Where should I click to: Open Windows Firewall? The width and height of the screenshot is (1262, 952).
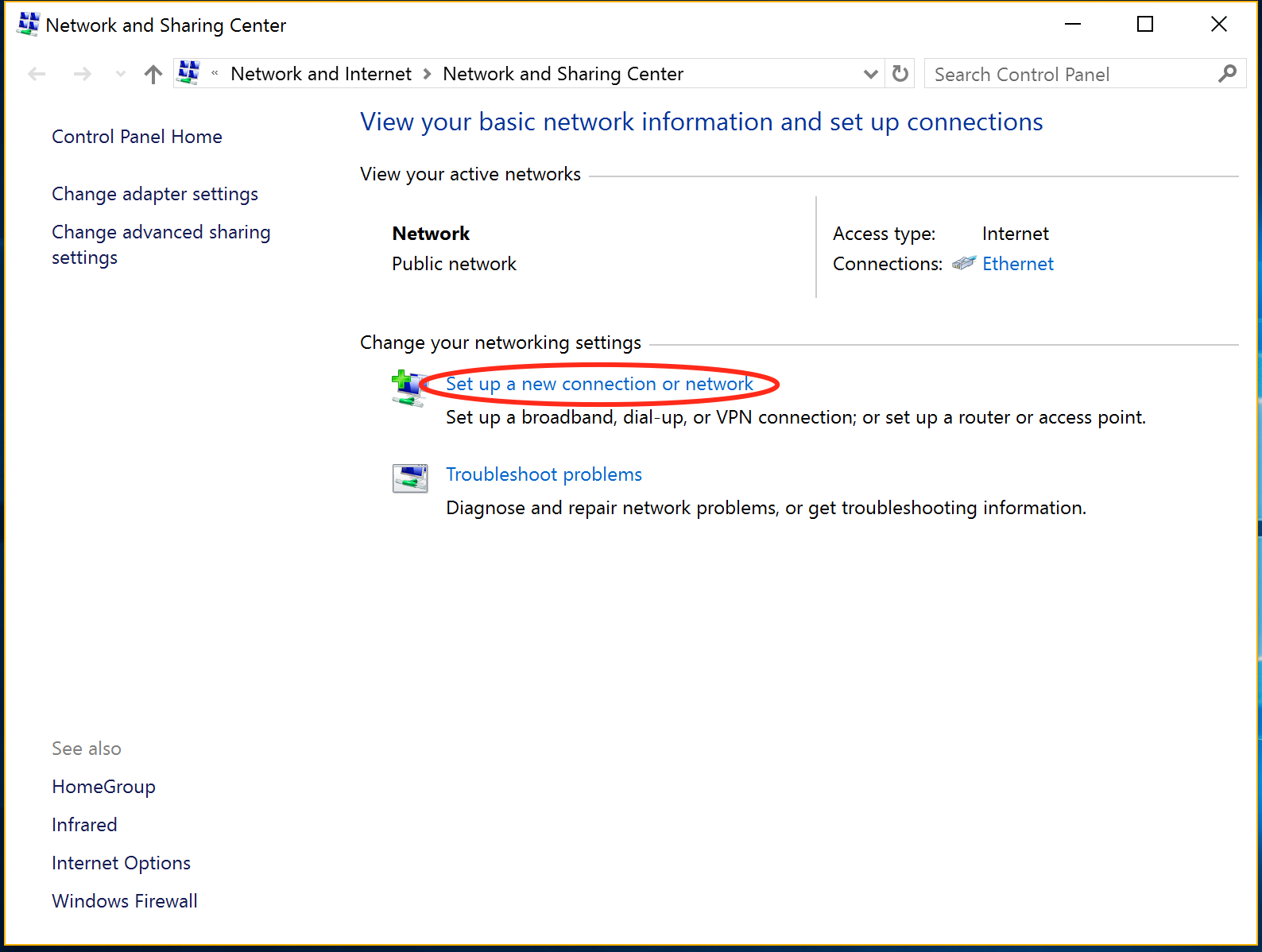pos(125,901)
